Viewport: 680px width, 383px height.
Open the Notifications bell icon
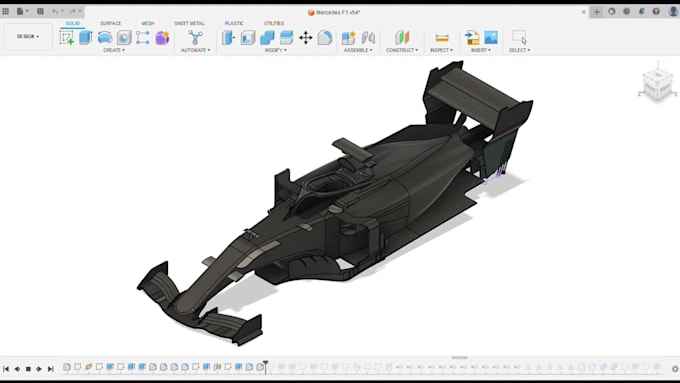tap(641, 12)
